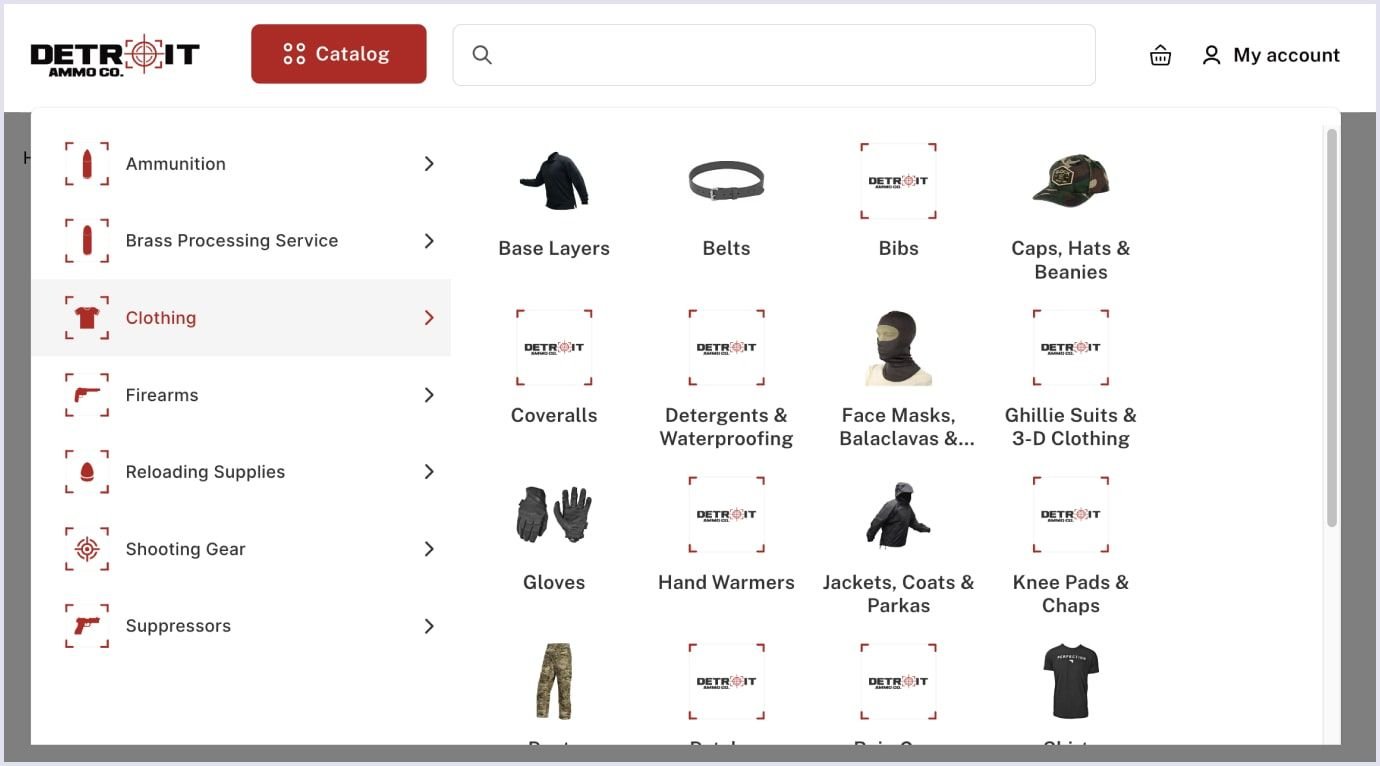1380x766 pixels.
Task: Click the balaclava face mask image
Action: coord(898,348)
